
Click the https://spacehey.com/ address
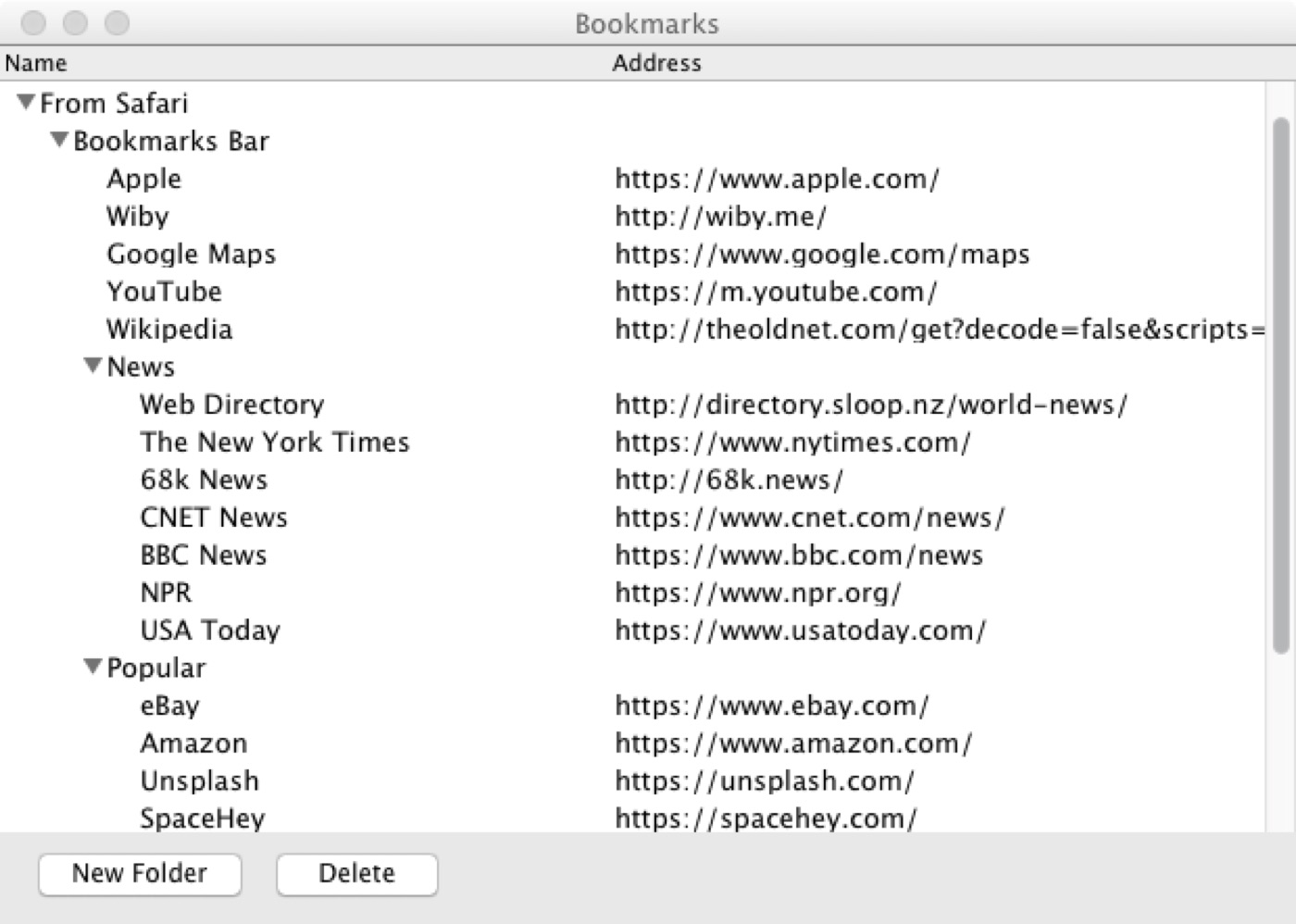(x=766, y=818)
